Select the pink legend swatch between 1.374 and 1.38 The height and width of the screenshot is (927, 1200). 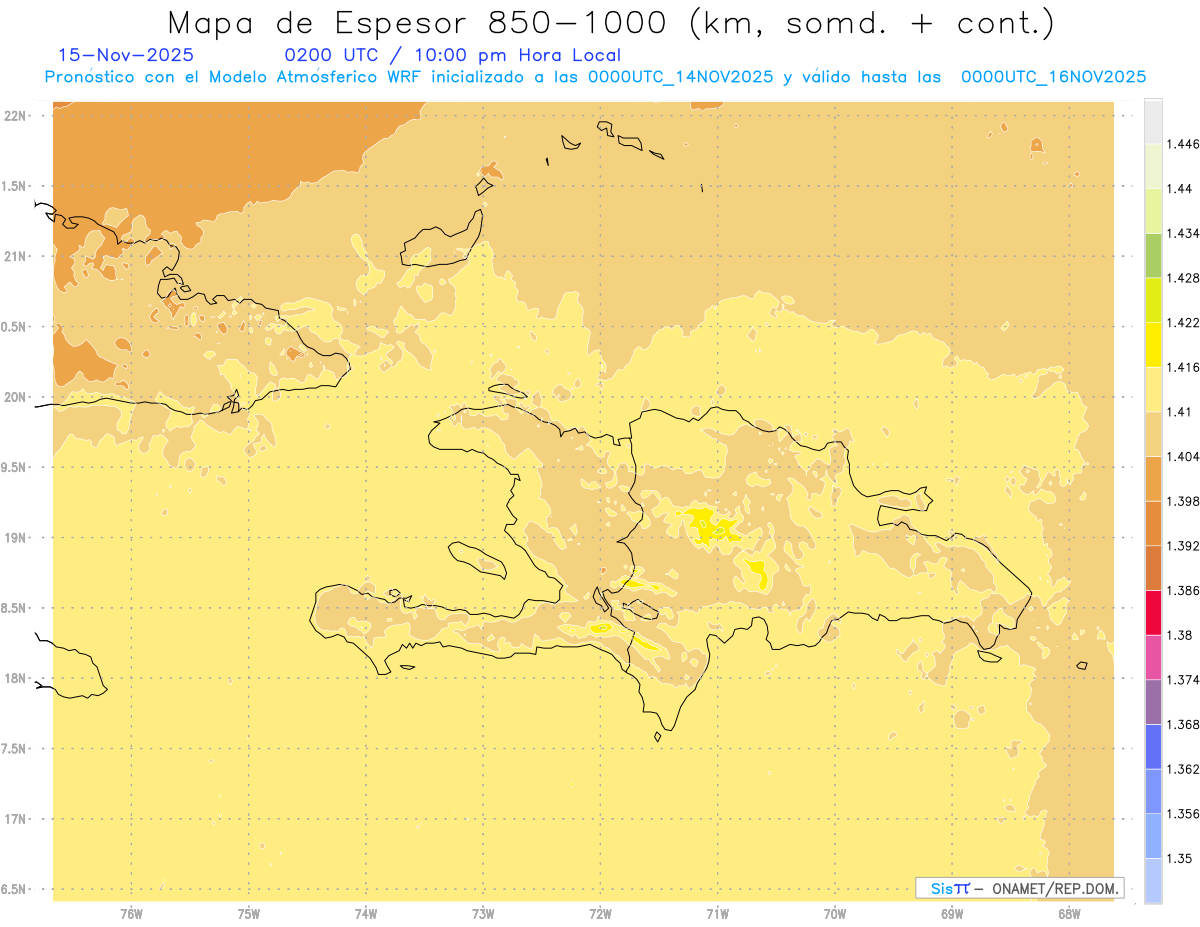(x=1153, y=657)
